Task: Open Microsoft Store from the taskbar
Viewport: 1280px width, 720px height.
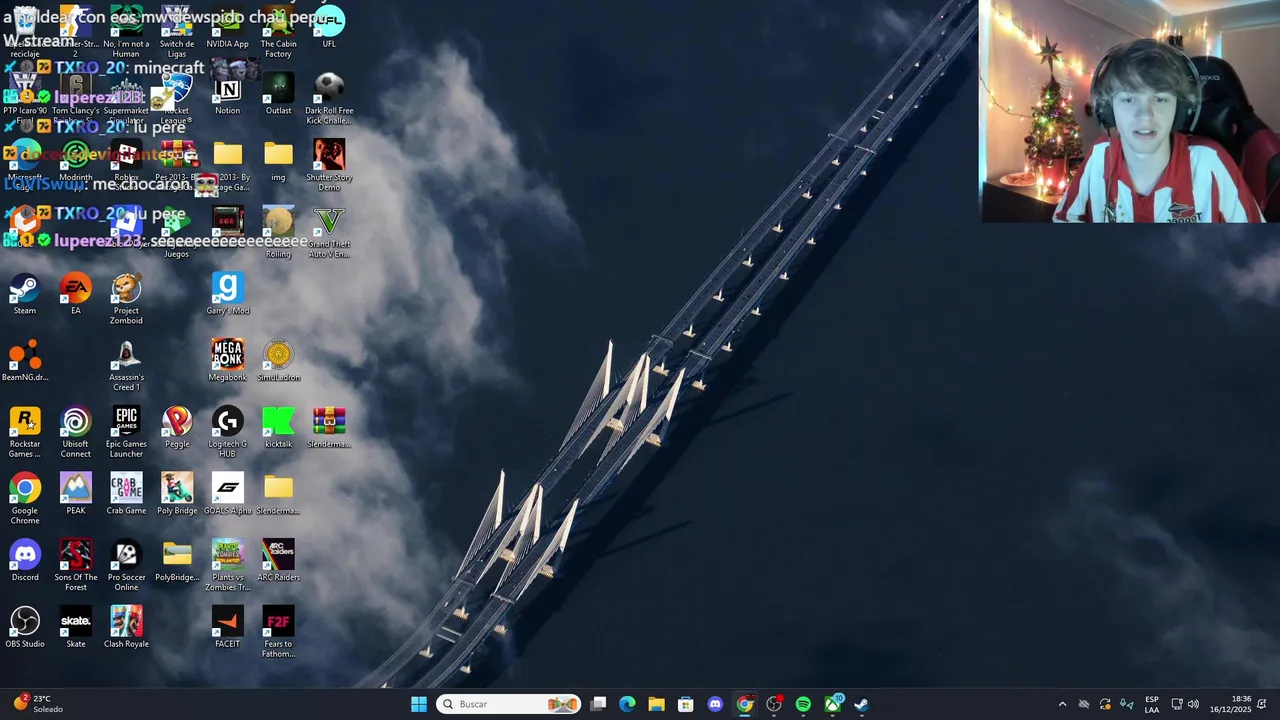Action: click(x=686, y=704)
